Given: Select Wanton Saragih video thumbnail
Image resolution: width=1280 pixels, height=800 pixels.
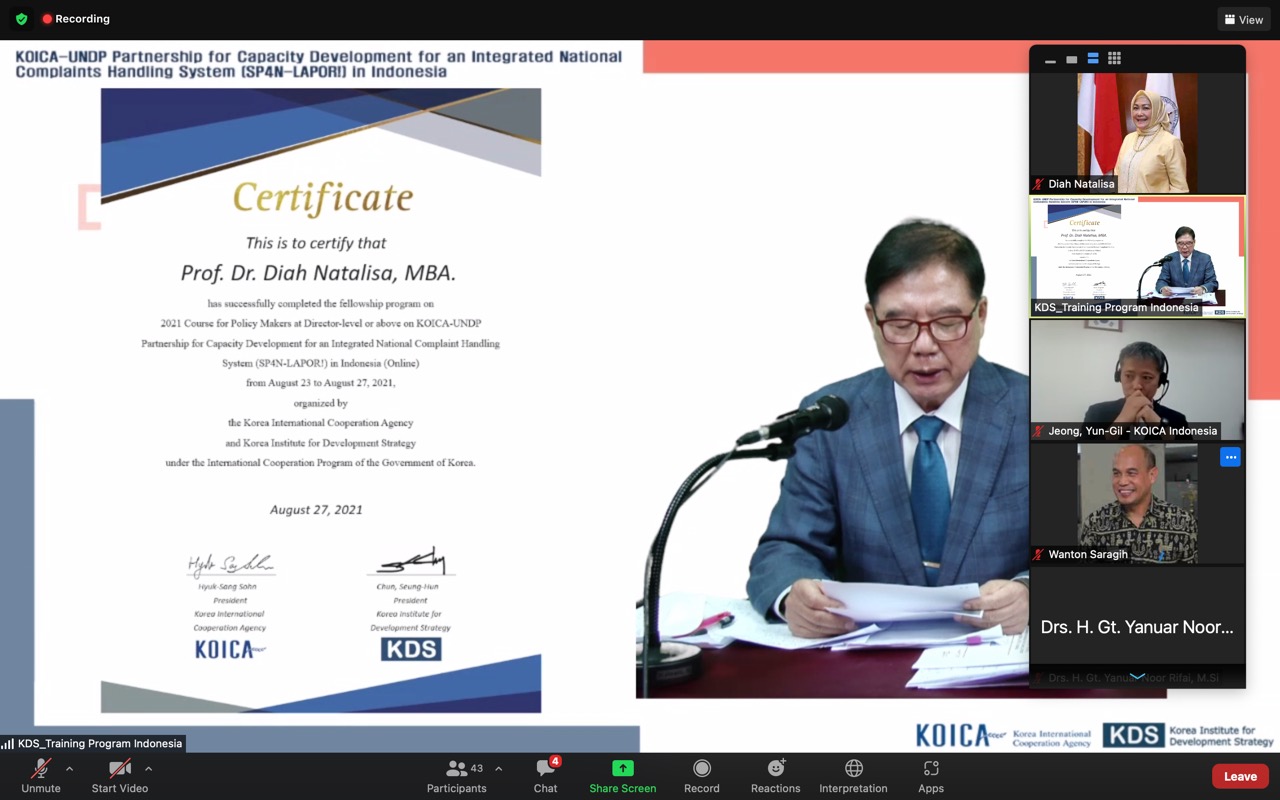Looking at the screenshot, I should [1138, 503].
